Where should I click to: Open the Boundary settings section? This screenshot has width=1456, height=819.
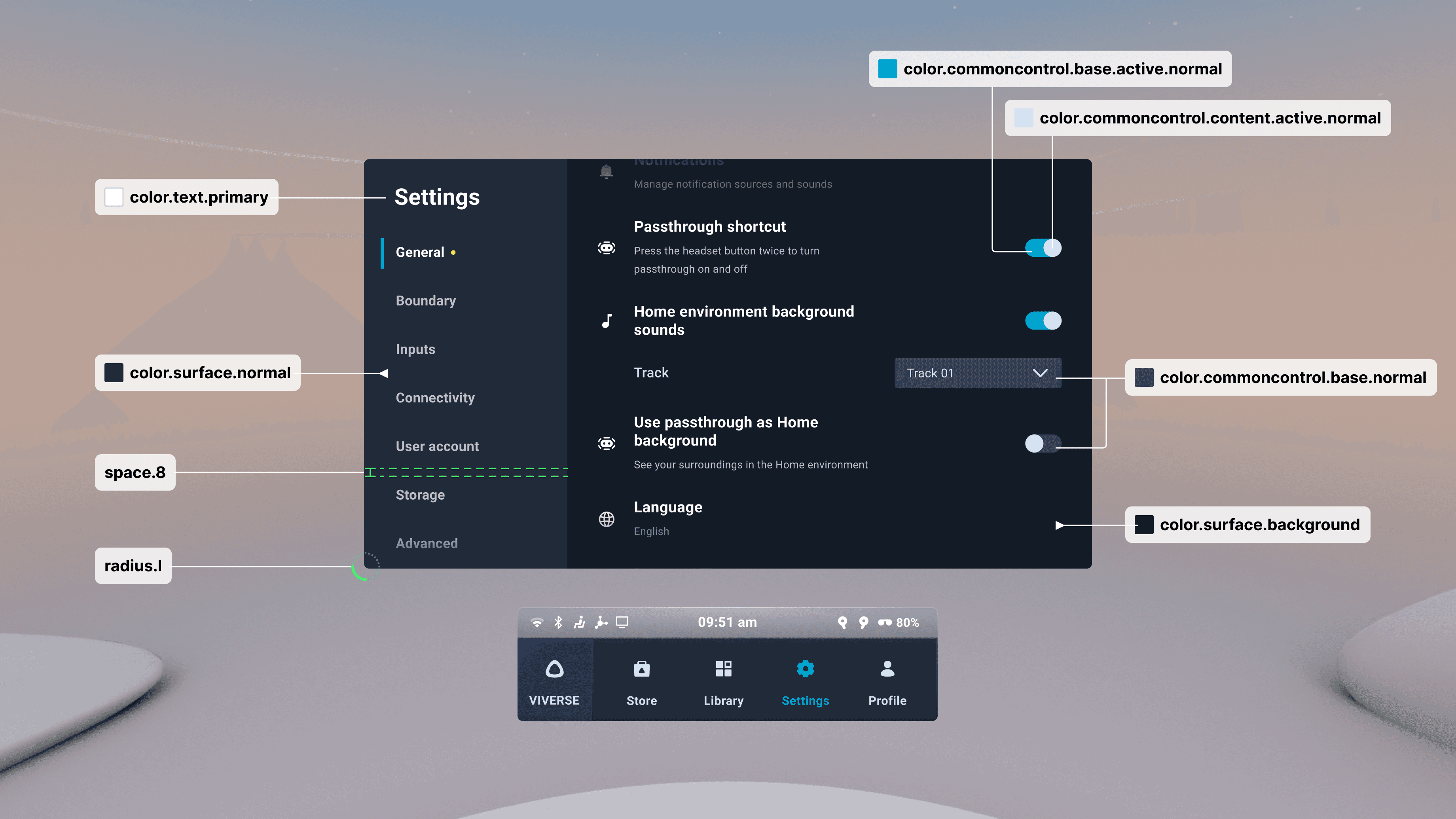426,301
